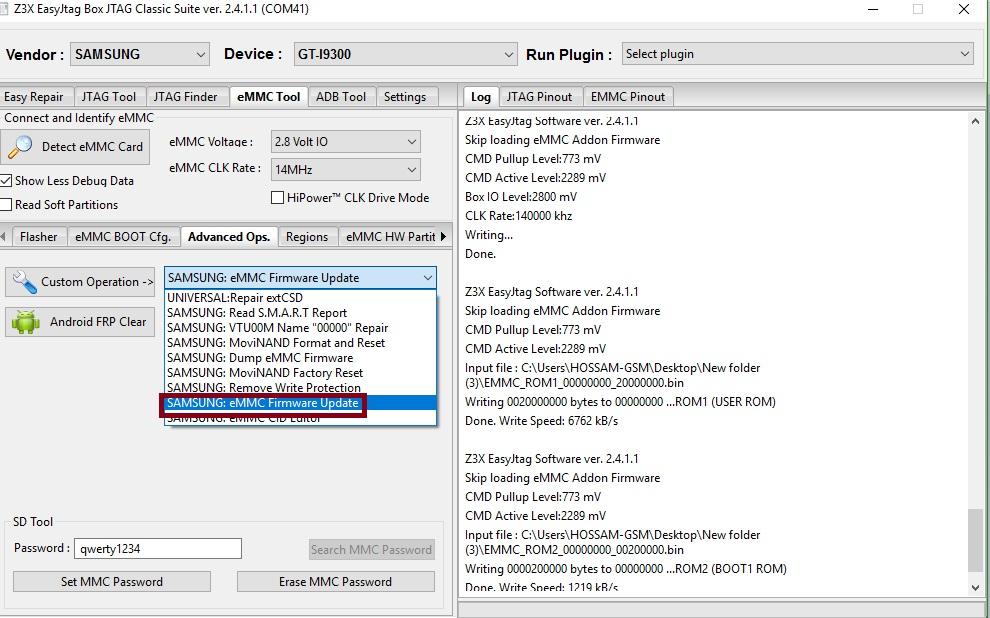Click the application icon in title bar
Image resolution: width=990 pixels, height=618 pixels.
3,9
